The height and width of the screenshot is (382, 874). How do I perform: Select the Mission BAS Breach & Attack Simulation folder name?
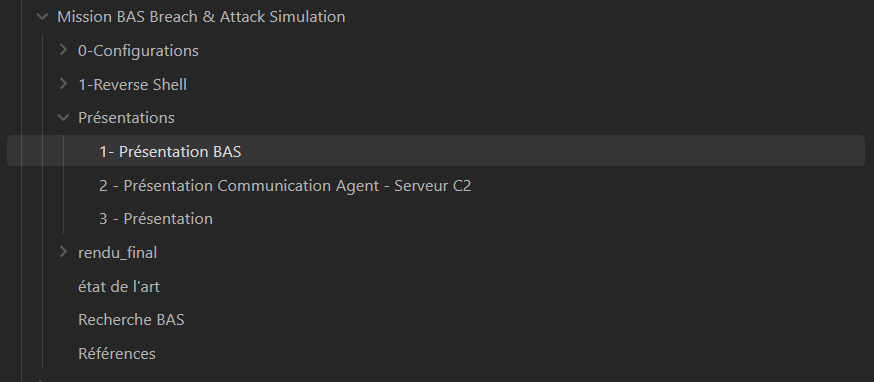click(201, 17)
